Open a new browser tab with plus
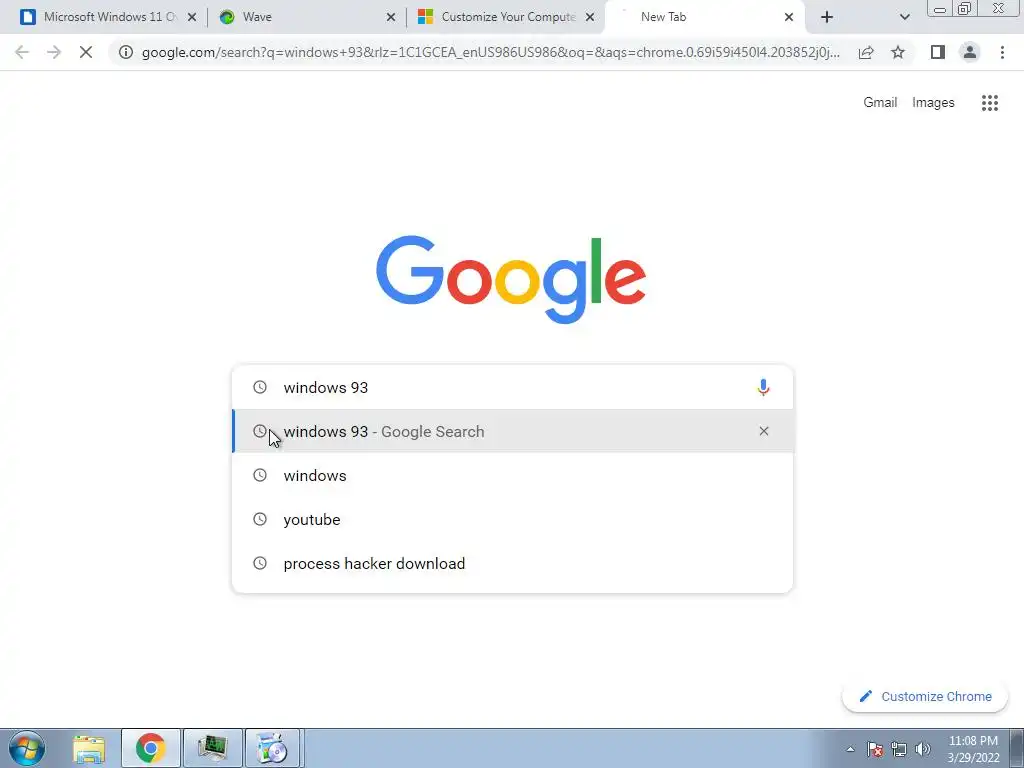The image size is (1024, 768). point(827,18)
